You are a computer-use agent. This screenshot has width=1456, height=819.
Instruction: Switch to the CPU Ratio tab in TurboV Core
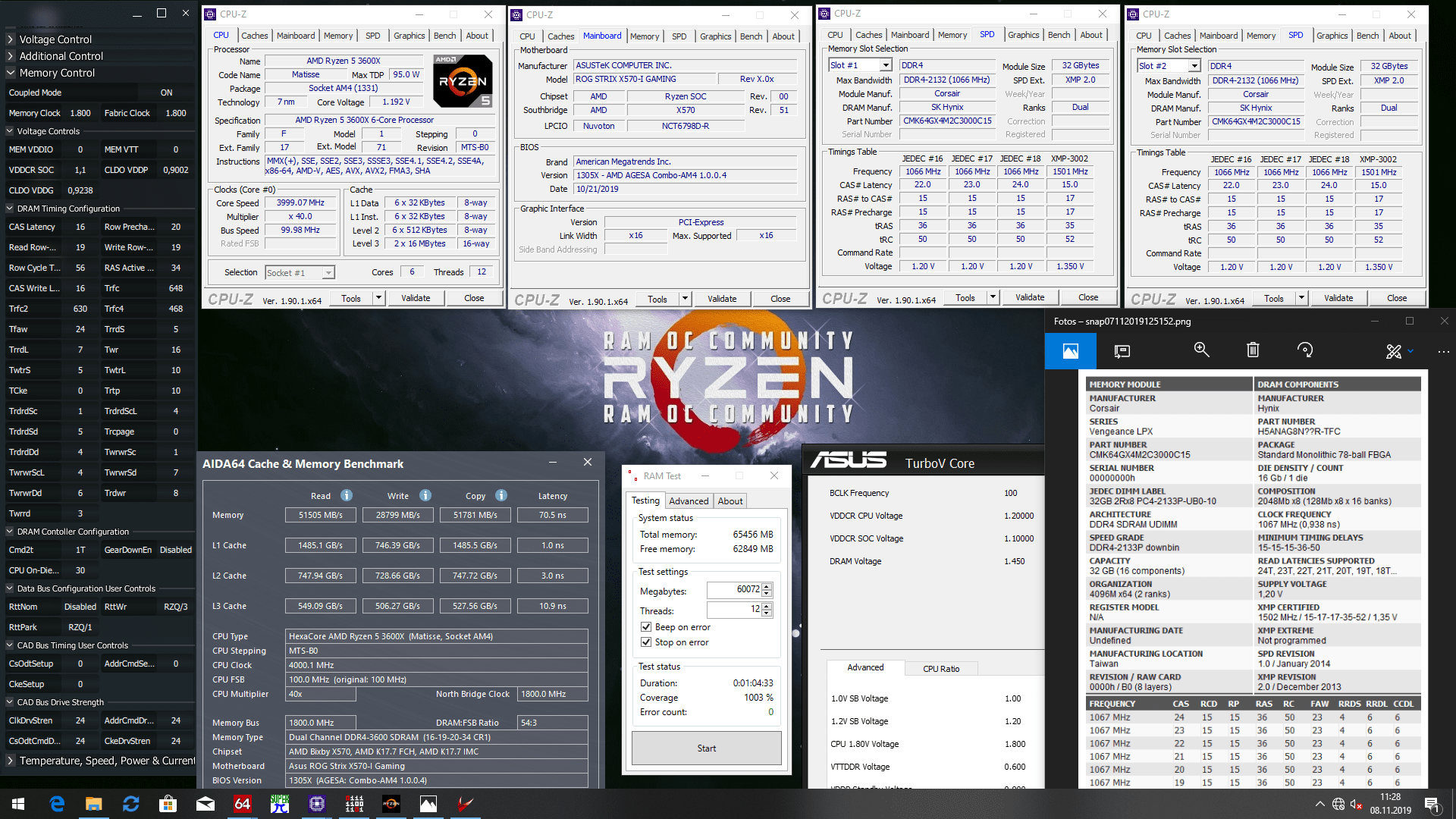click(941, 669)
